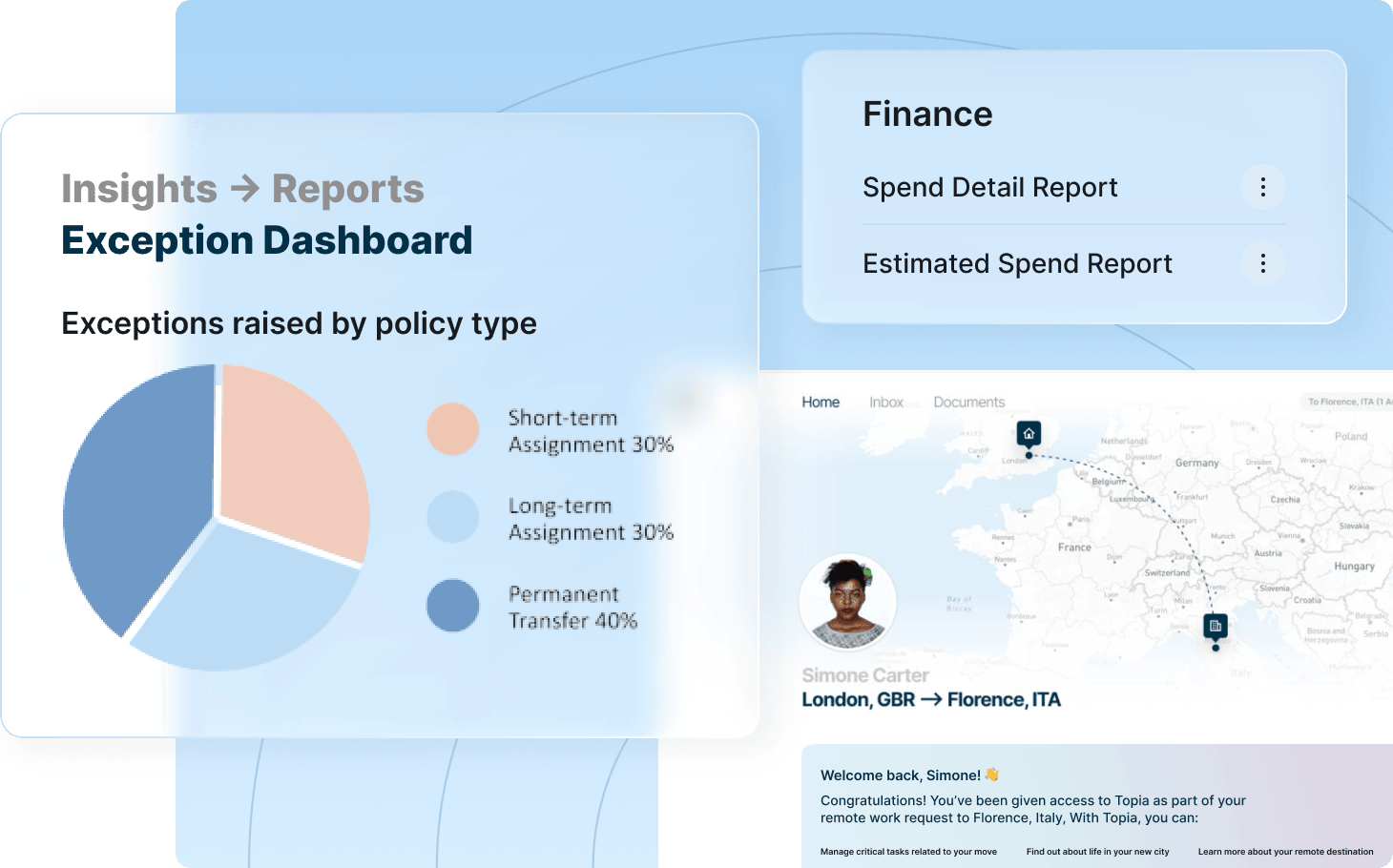Click Manage critical tasks related to your move
The width and height of the screenshot is (1393, 868).
point(908,852)
